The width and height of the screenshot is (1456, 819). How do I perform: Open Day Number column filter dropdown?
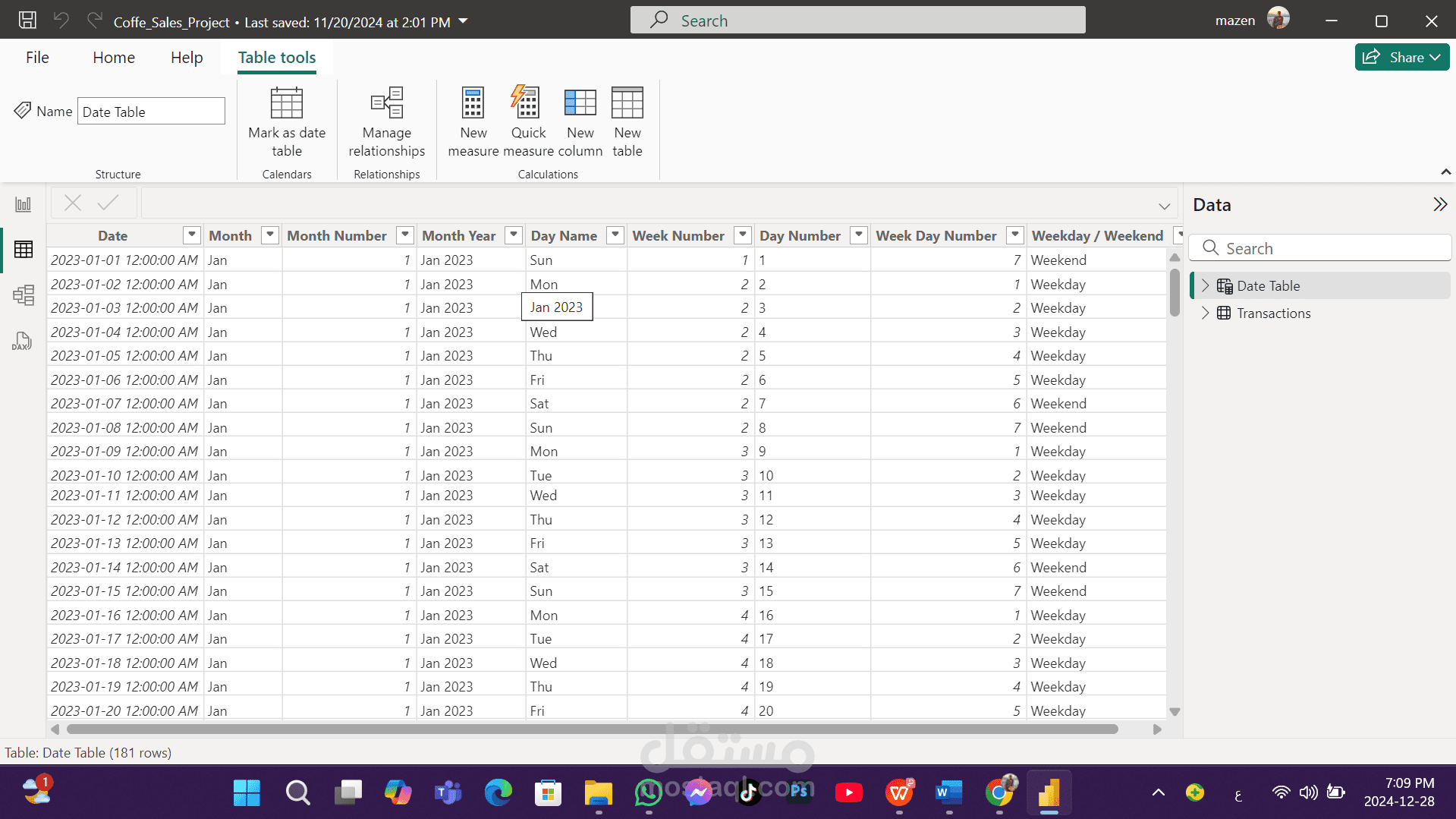[859, 235]
